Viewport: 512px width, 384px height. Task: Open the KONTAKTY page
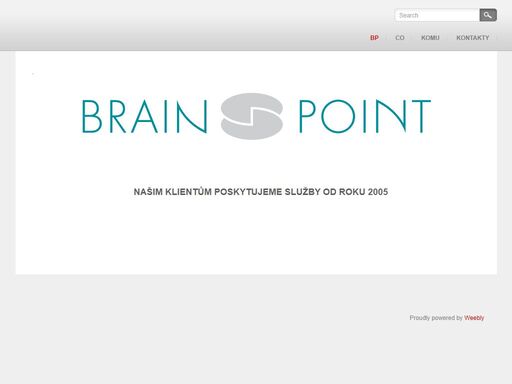[x=473, y=38]
